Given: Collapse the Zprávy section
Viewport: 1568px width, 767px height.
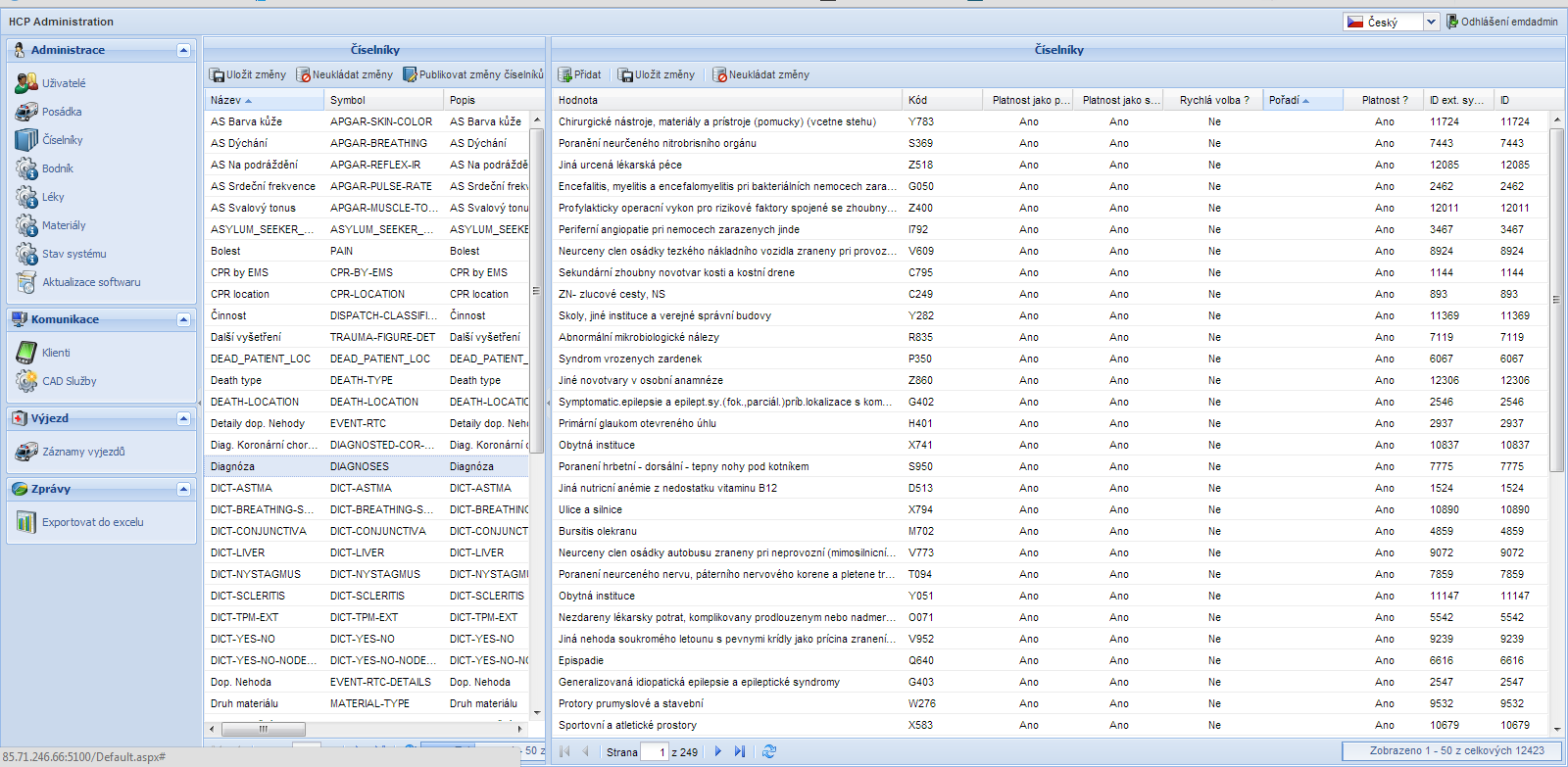Looking at the screenshot, I should [183, 489].
